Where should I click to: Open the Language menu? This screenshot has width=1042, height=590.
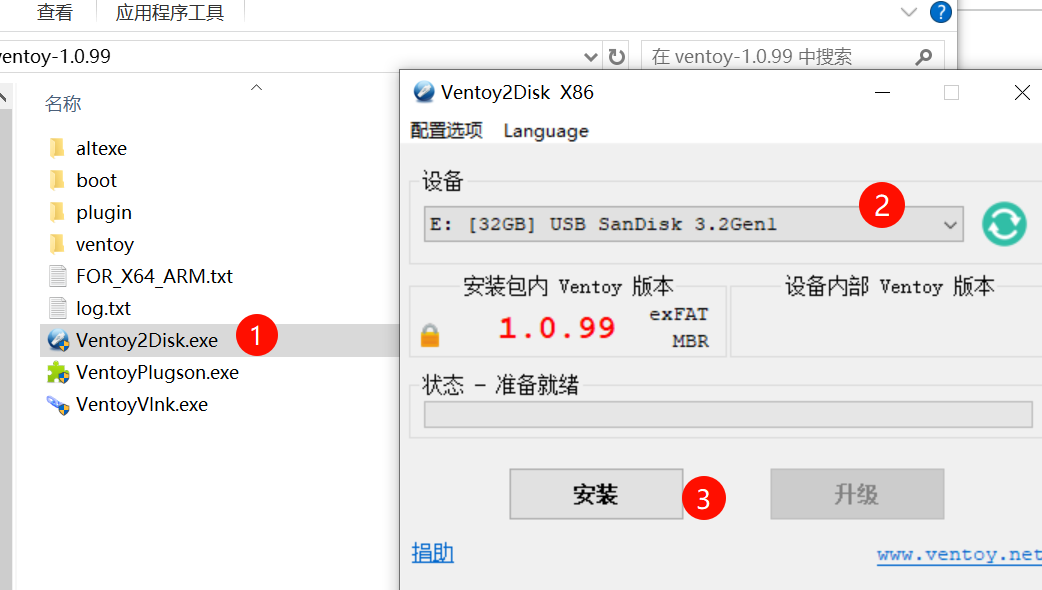546,131
